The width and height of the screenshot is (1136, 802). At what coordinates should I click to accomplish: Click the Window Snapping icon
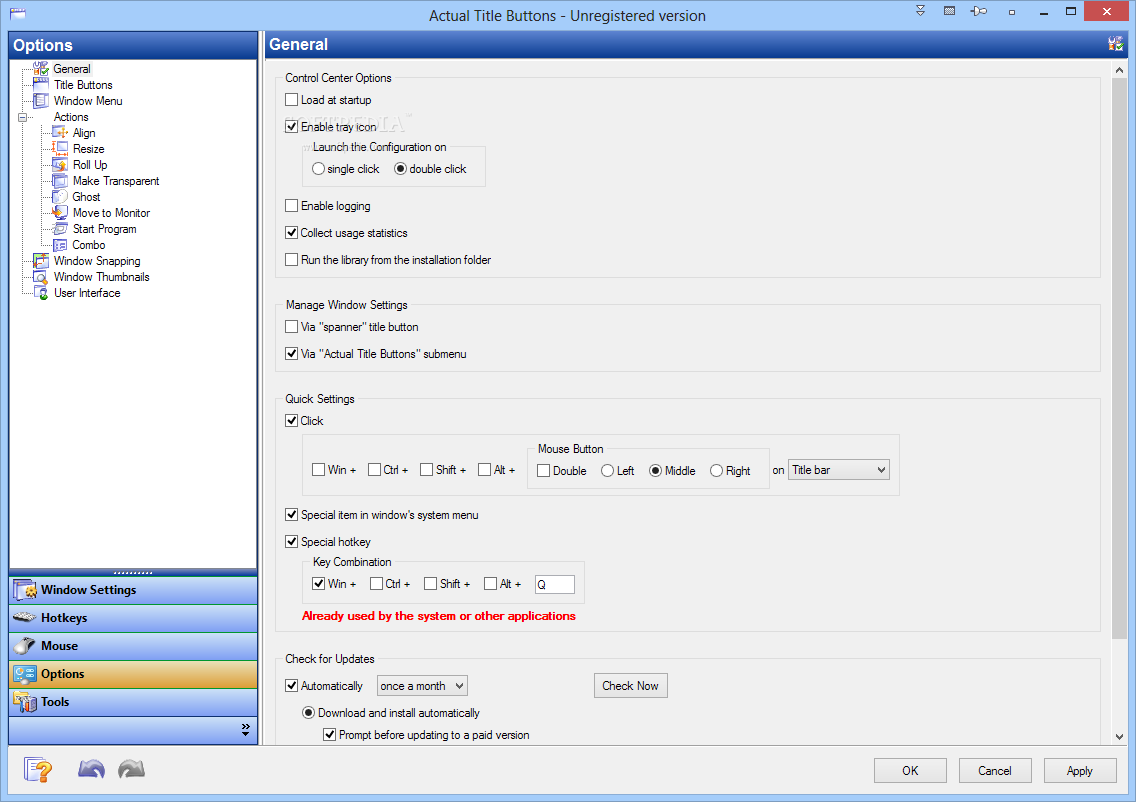(41, 261)
